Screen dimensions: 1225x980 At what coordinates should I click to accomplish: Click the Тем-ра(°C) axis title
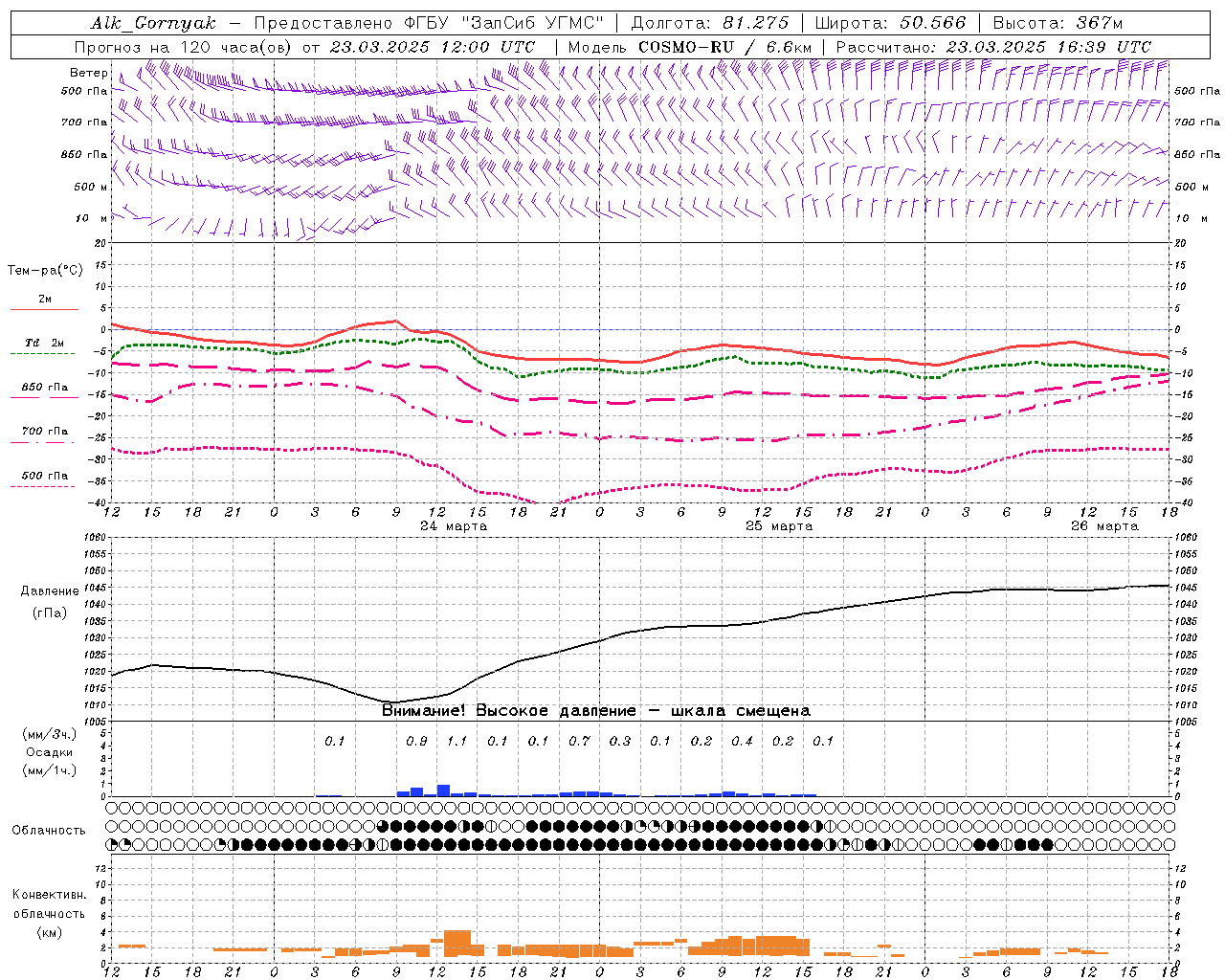(x=45, y=271)
